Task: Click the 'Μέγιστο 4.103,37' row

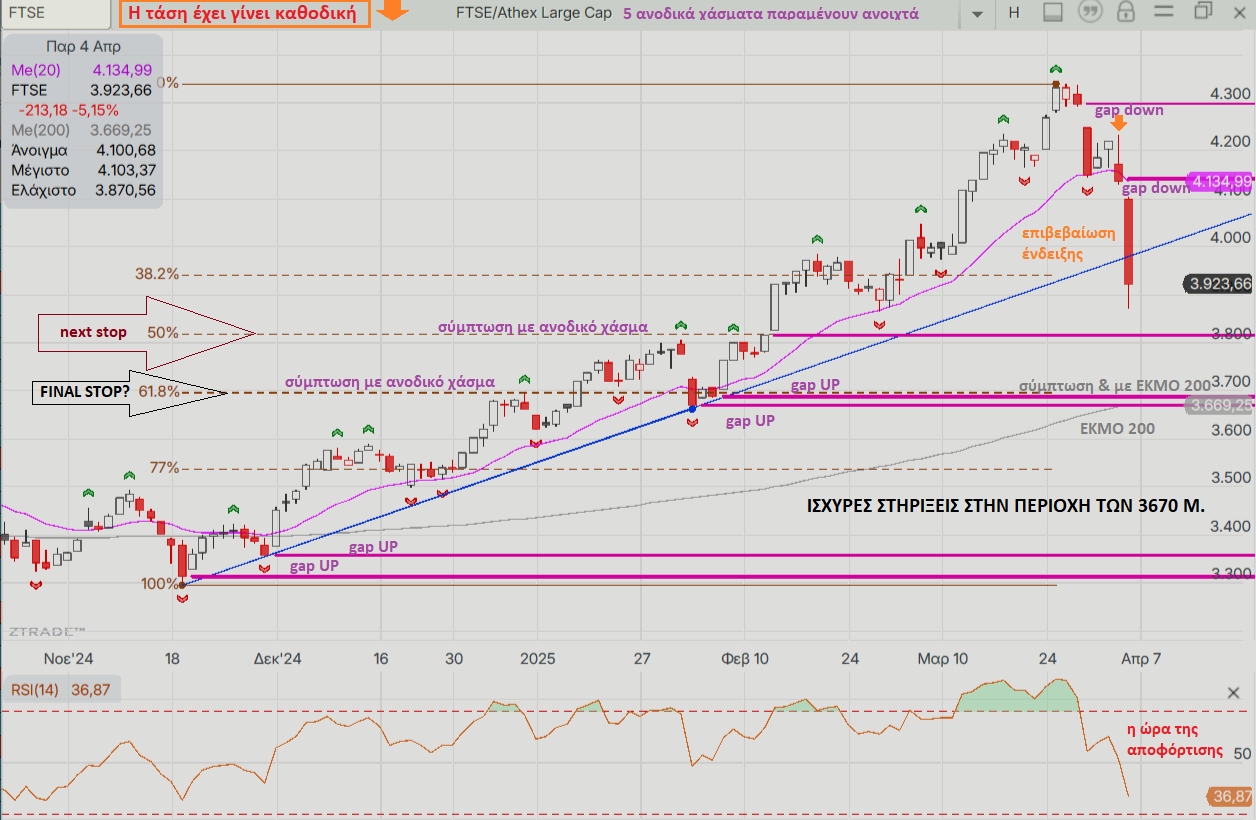Action: click(x=81, y=170)
